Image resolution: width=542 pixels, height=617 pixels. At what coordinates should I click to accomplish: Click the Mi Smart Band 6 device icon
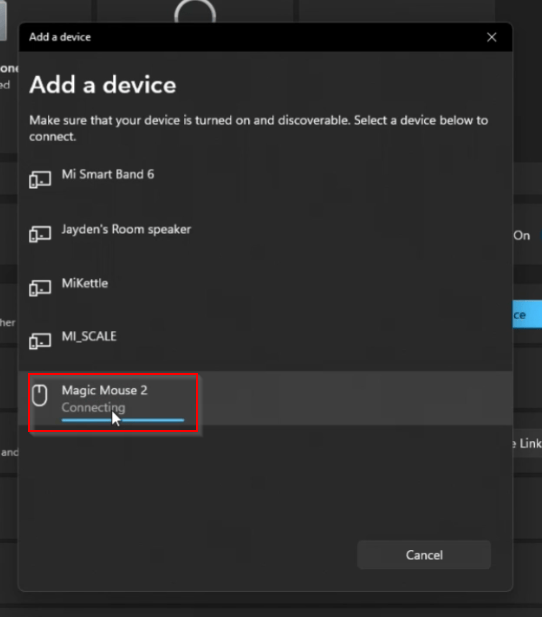(x=40, y=179)
